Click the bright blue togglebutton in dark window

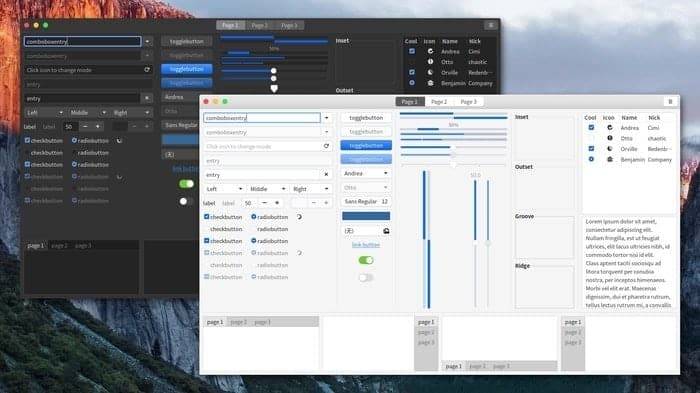coord(187,69)
